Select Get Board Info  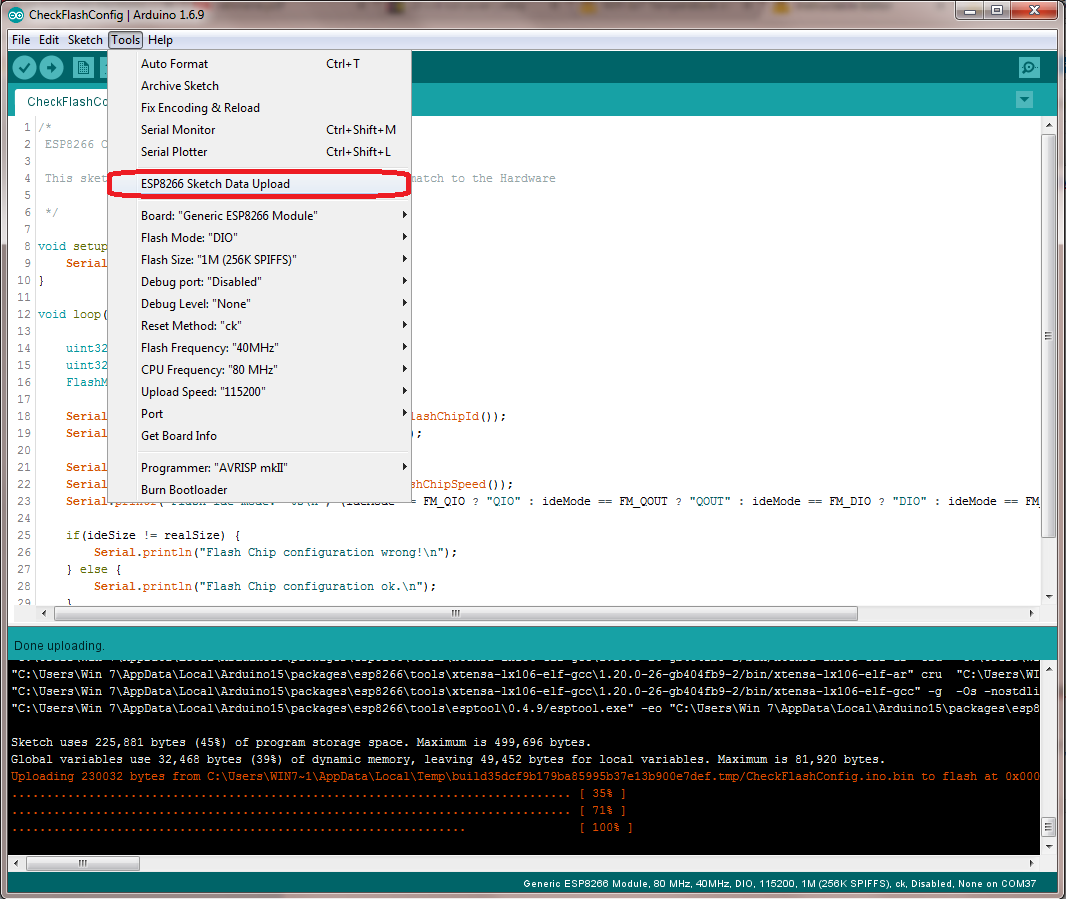coord(179,436)
